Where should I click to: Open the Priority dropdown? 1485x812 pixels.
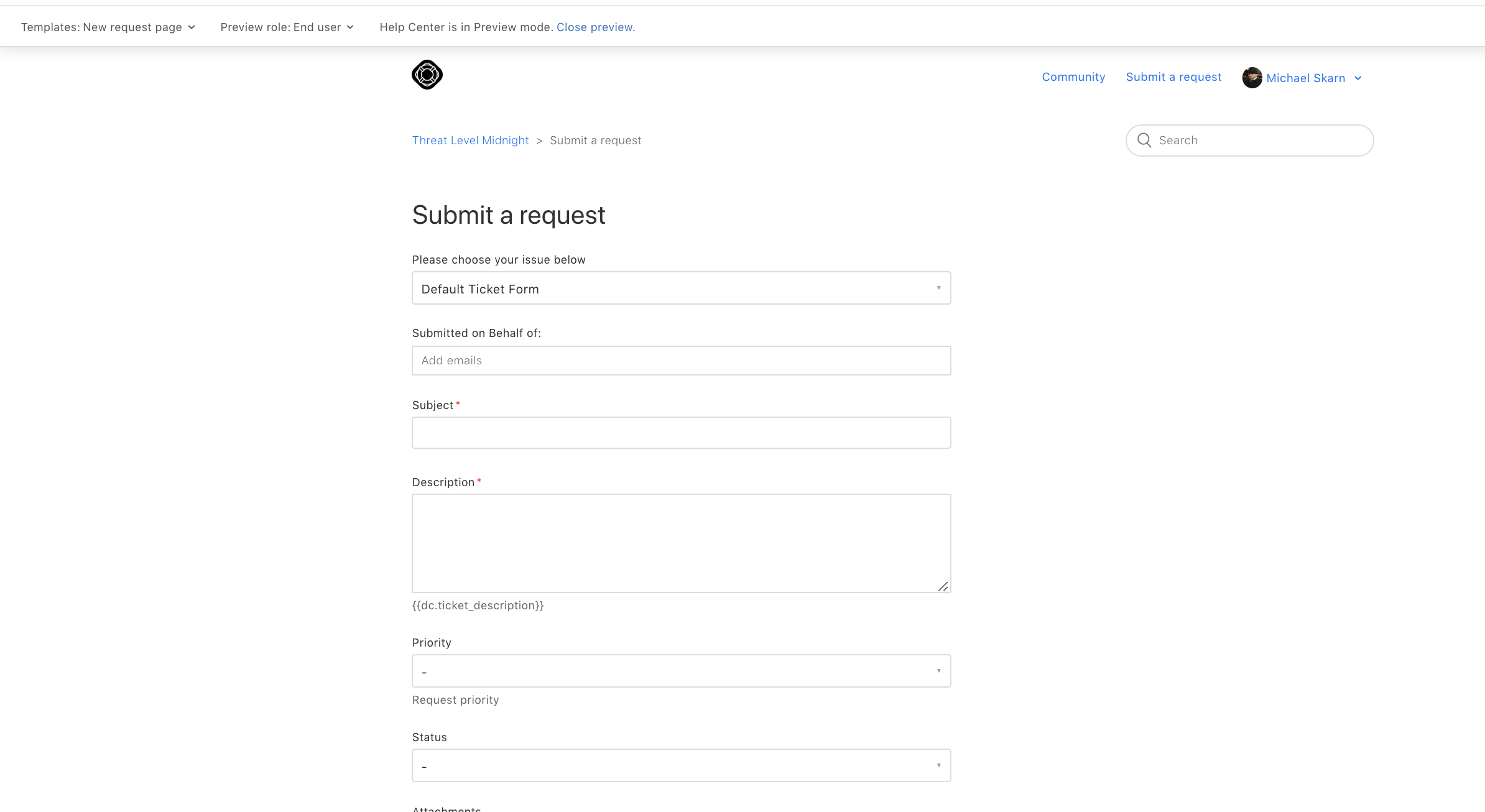(681, 671)
